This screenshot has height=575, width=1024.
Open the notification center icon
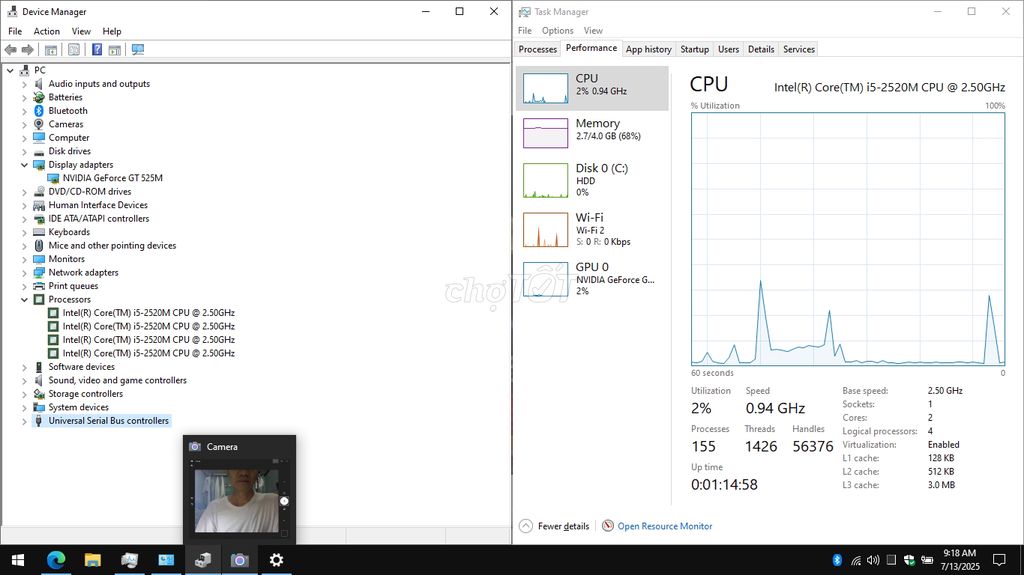coord(999,560)
